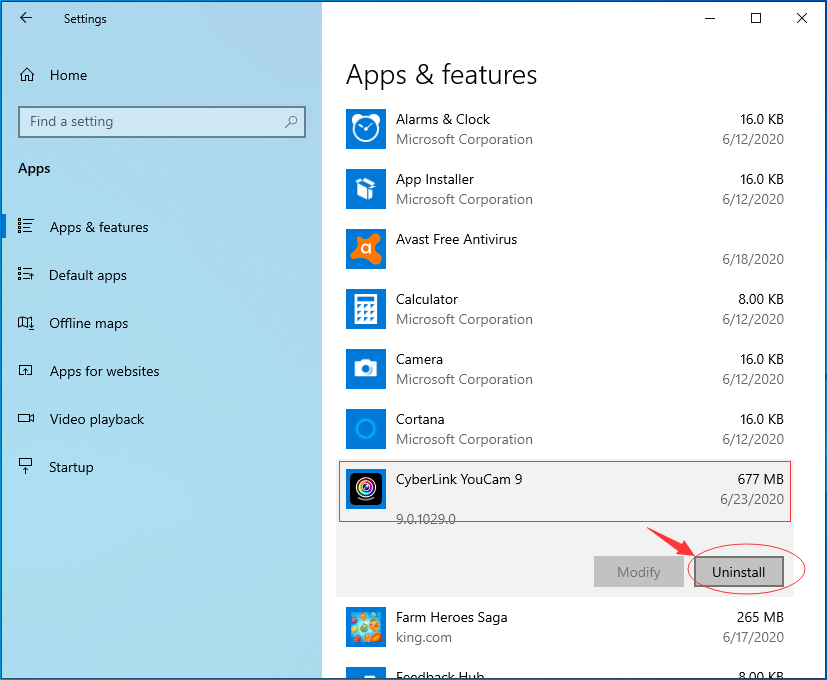
Task: Click the Camera entry name
Action: tap(419, 359)
